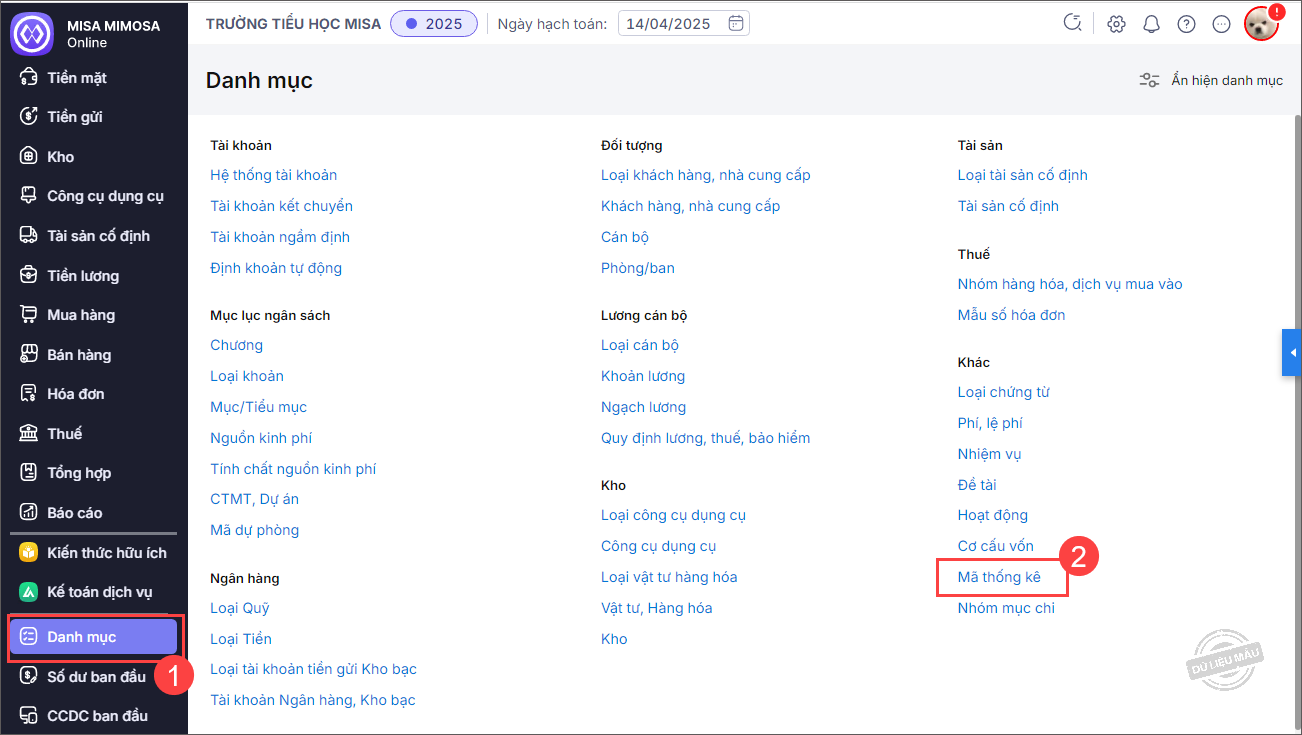Go to Báo cáo in sidebar
1302x735 pixels.
pos(75,513)
